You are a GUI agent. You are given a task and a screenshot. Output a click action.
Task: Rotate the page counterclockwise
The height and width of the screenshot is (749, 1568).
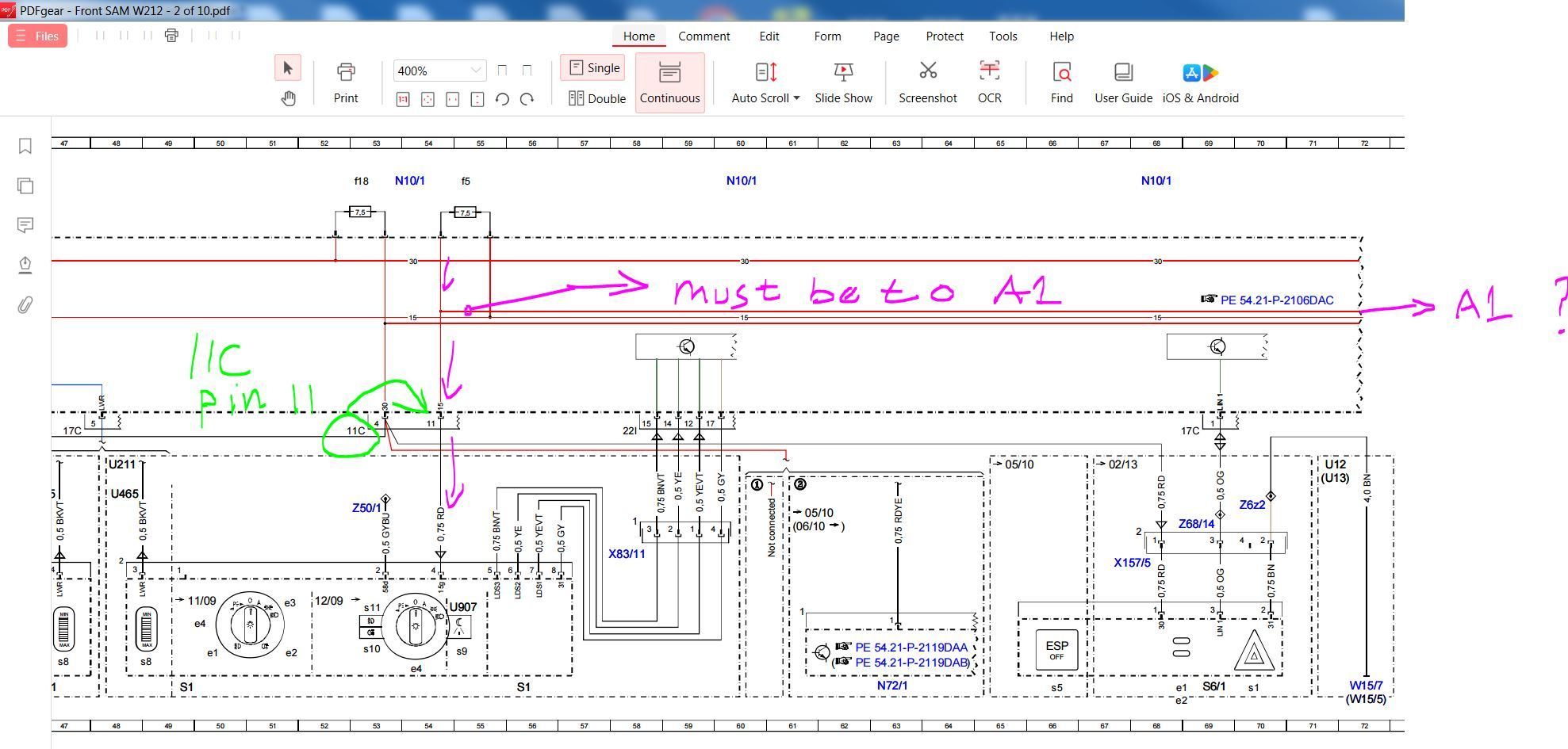(x=502, y=99)
